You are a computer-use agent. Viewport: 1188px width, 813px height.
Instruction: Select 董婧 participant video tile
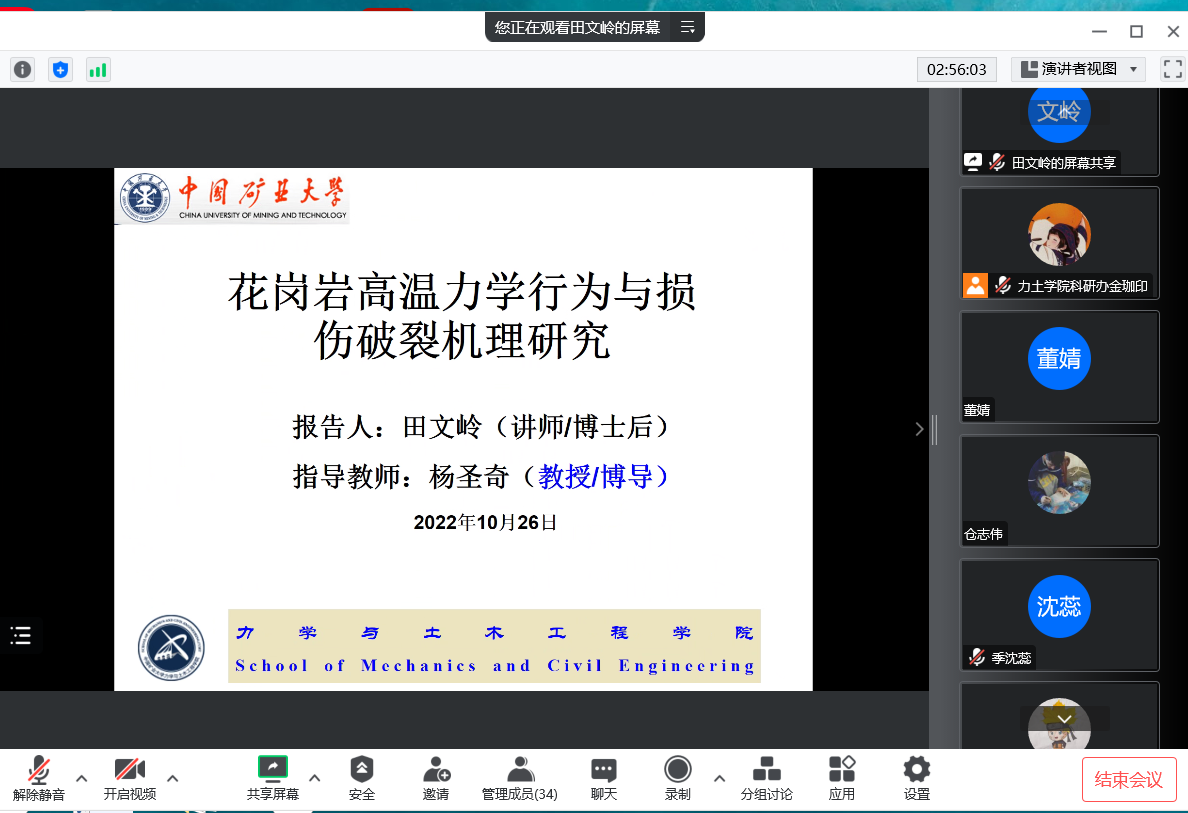tap(1059, 366)
